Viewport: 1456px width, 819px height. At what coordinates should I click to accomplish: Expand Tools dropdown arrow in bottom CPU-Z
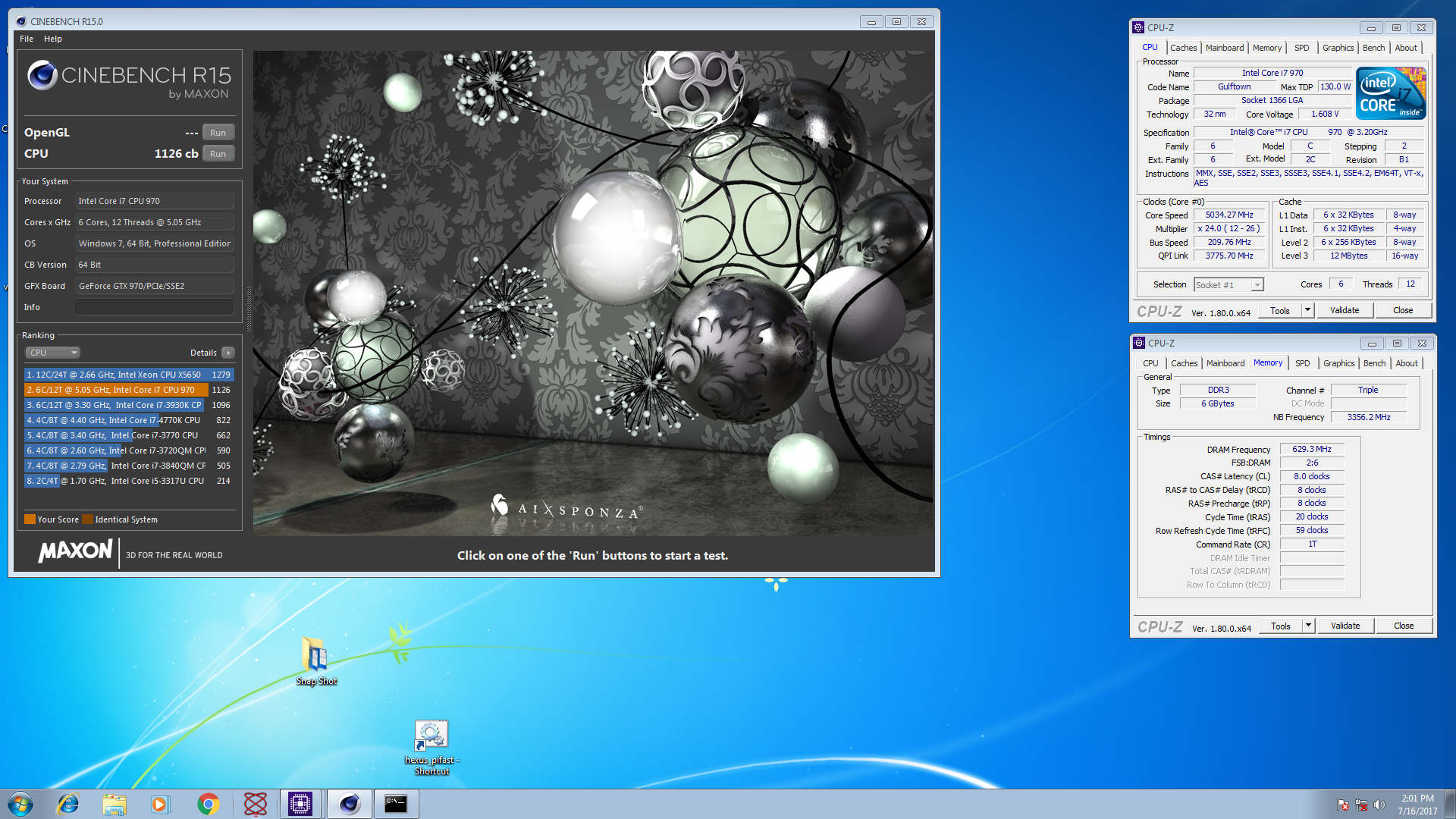click(x=1308, y=626)
